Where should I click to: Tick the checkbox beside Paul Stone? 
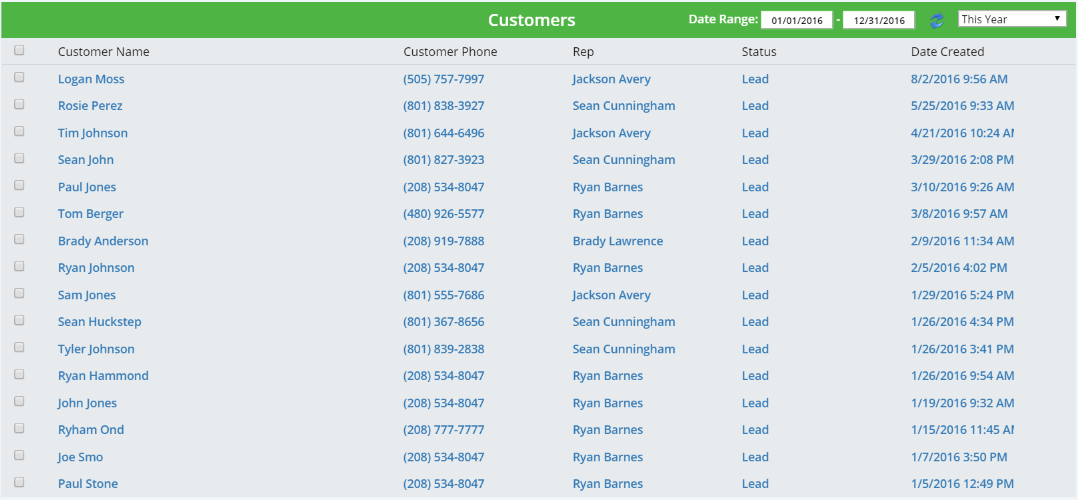pos(19,481)
